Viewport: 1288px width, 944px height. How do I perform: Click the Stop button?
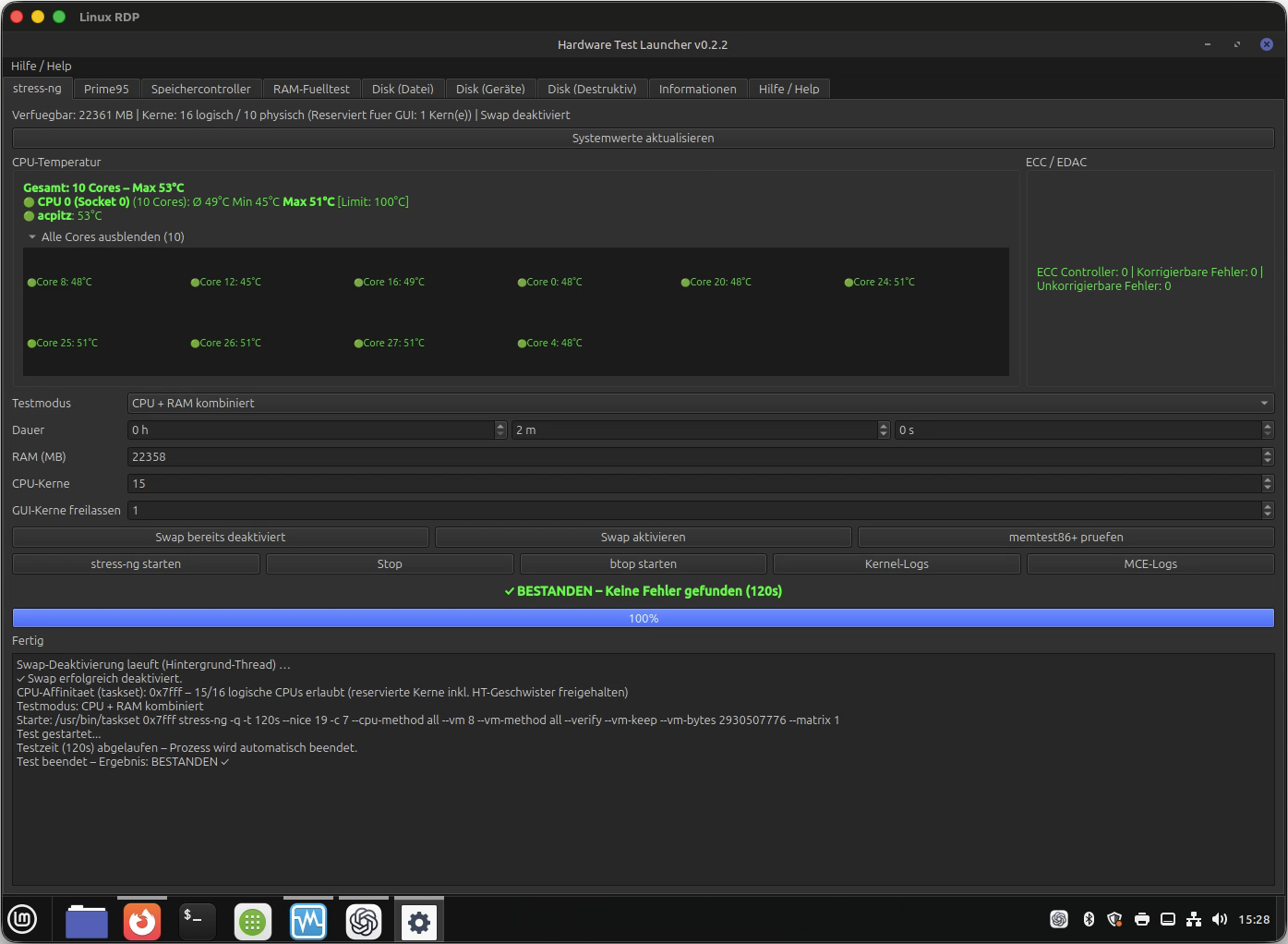point(390,563)
